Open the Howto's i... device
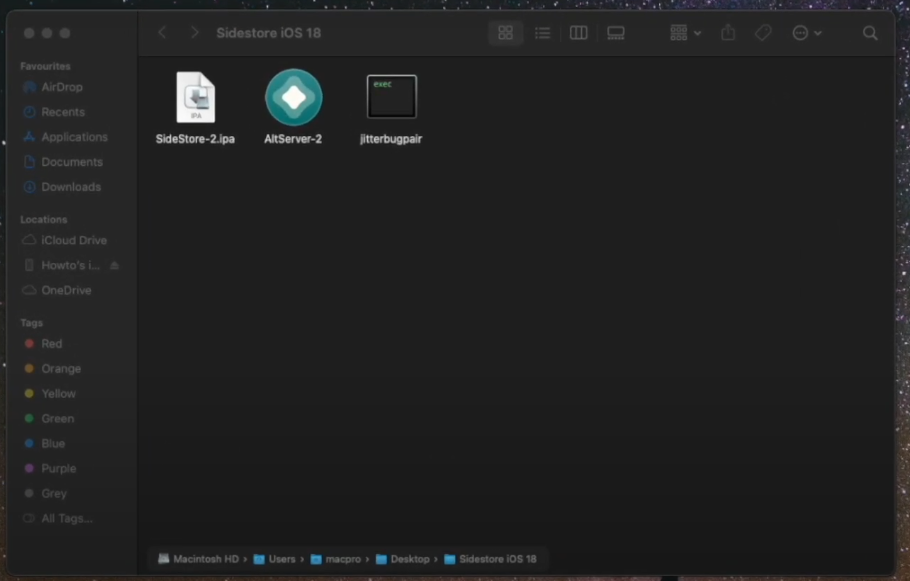The width and height of the screenshot is (910, 581). point(70,265)
